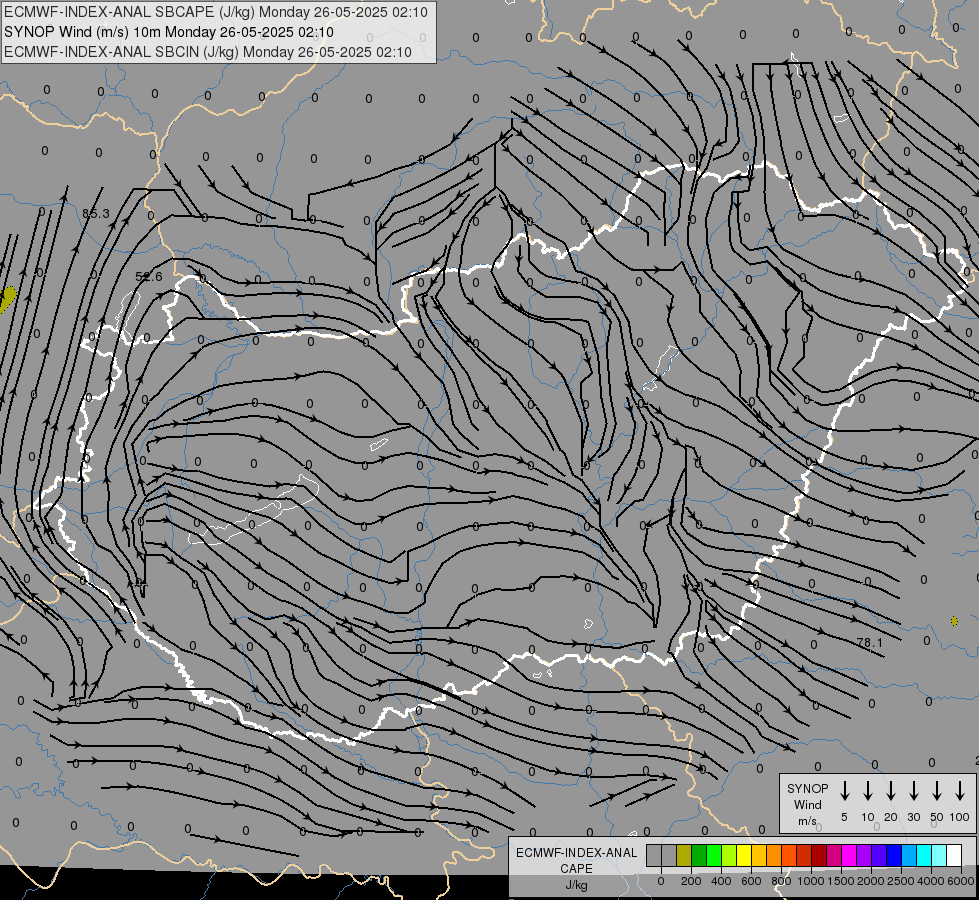Click the SBCIN title line at top
This screenshot has width=979, height=900.
click(208, 52)
